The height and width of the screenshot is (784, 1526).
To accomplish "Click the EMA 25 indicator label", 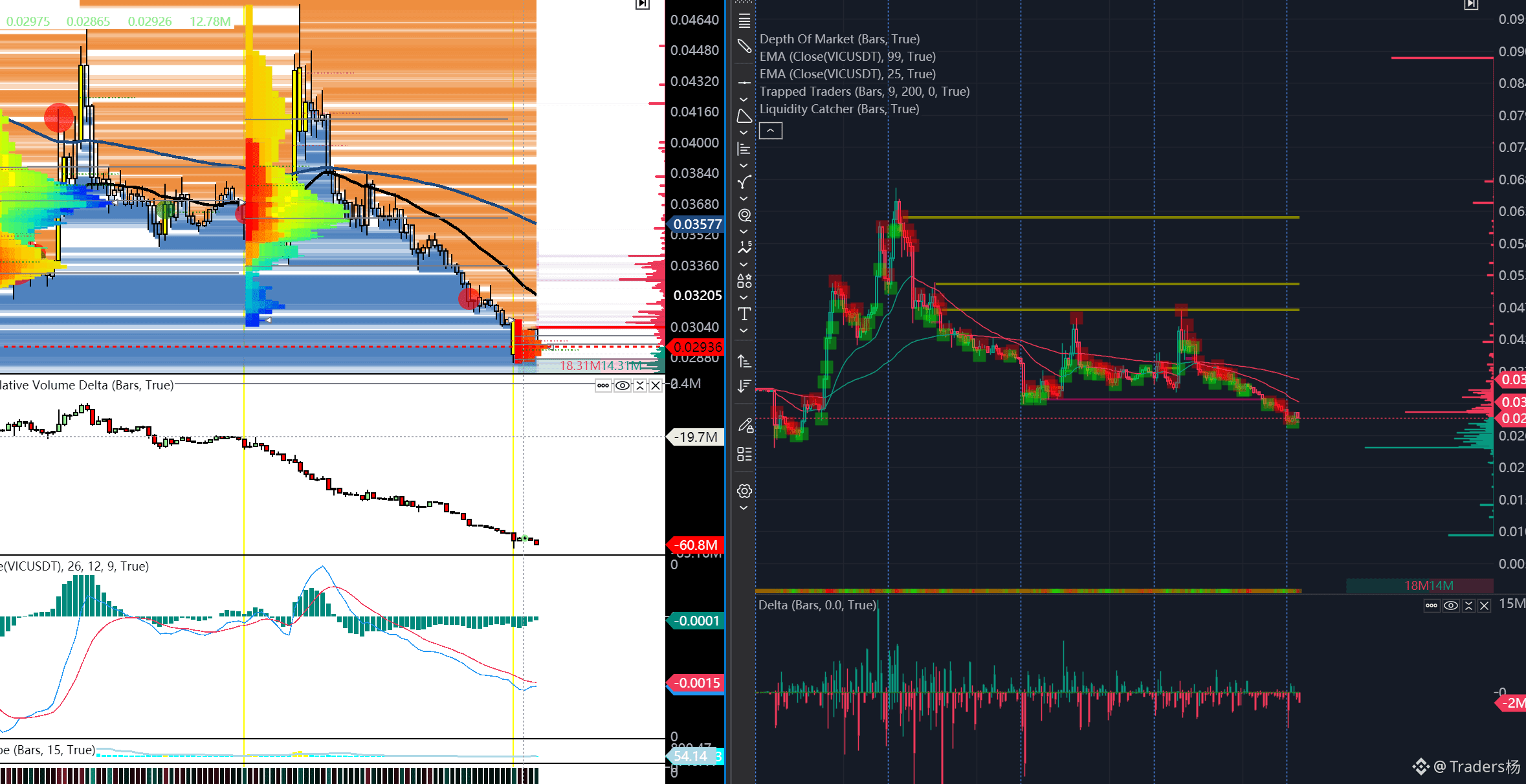I will tap(848, 74).
